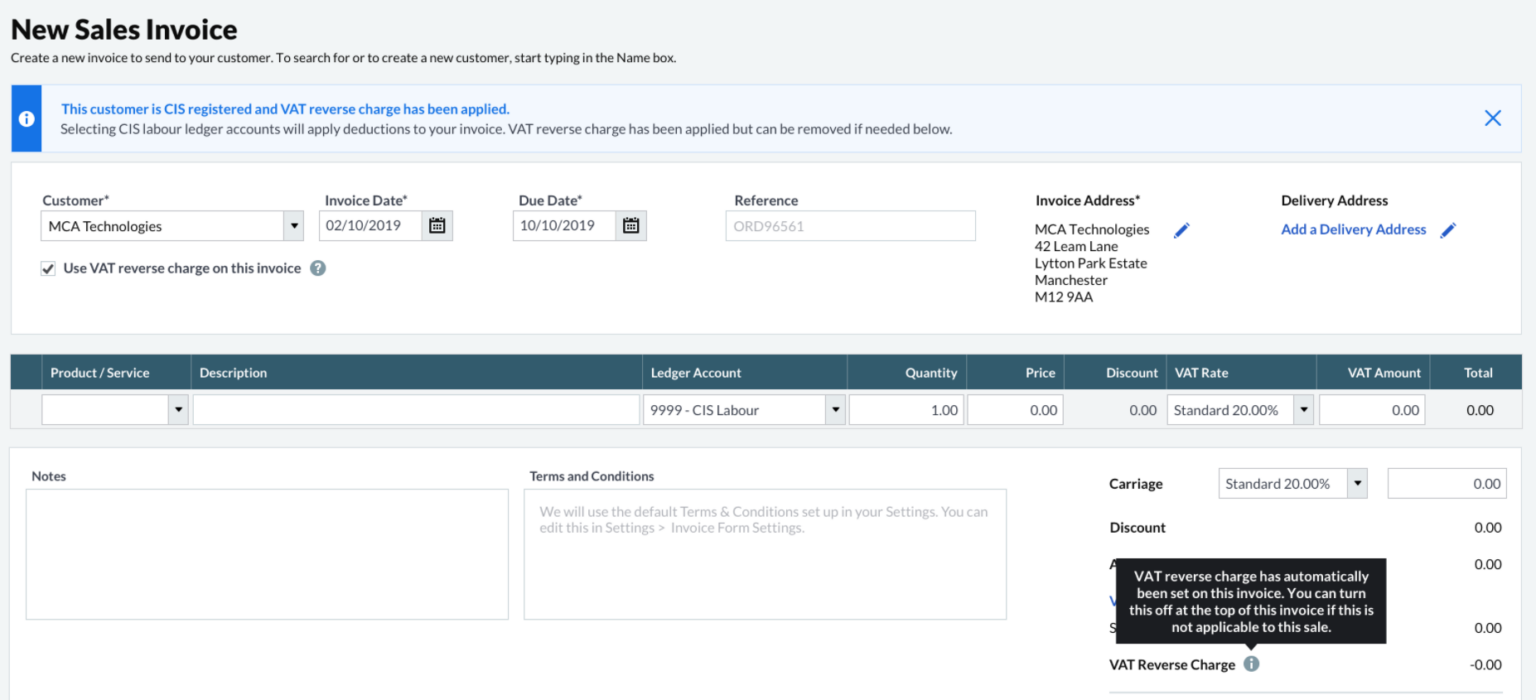The image size is (1536, 700).
Task: Open the Carriage VAT rate dropdown
Action: coord(1357,484)
